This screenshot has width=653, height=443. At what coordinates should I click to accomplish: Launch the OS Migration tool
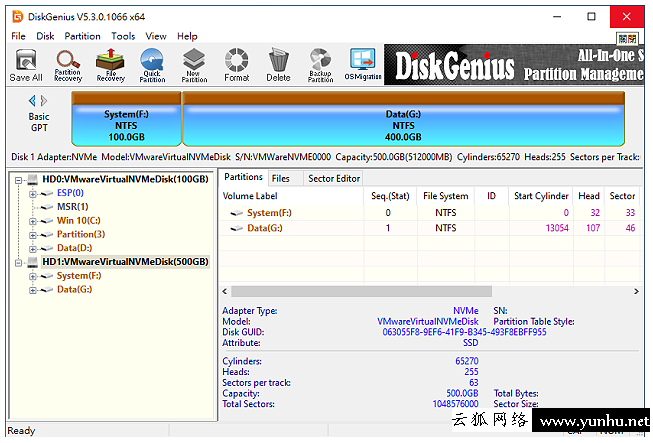tap(363, 65)
